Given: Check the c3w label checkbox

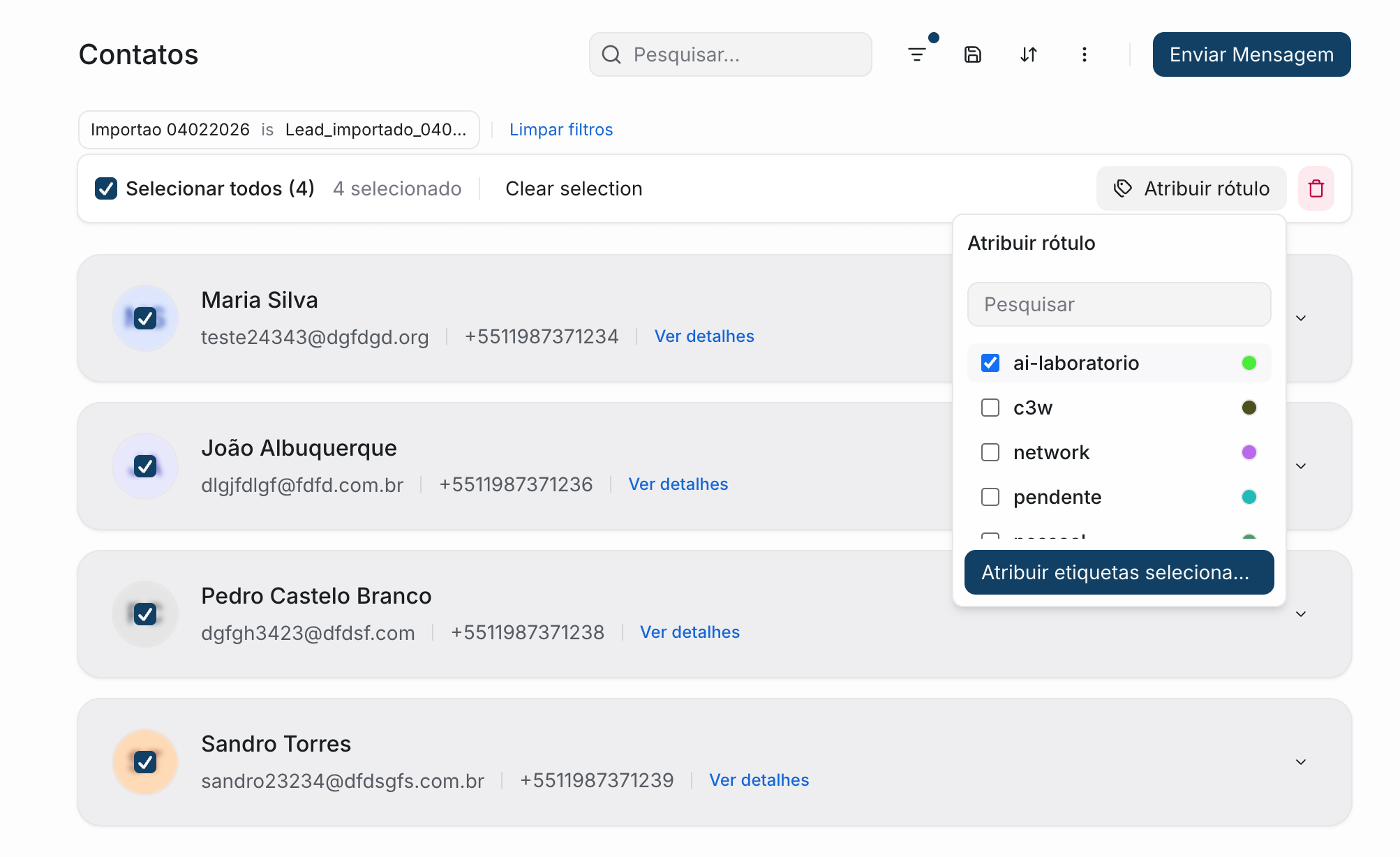Looking at the screenshot, I should [990, 408].
